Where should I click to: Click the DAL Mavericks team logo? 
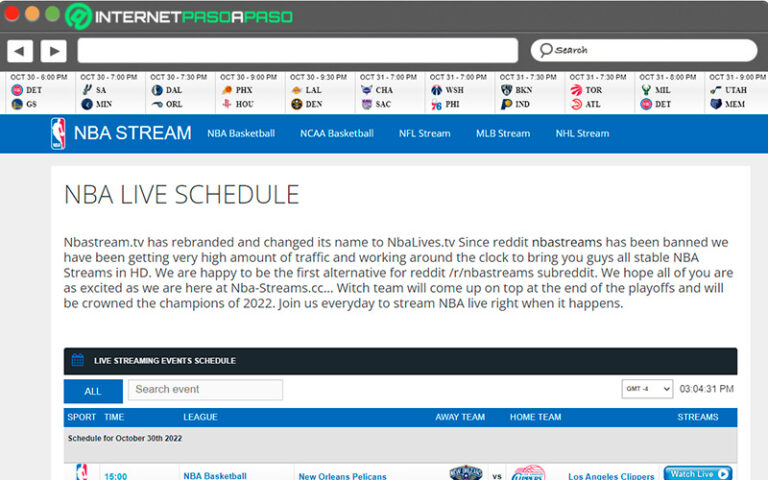click(157, 90)
